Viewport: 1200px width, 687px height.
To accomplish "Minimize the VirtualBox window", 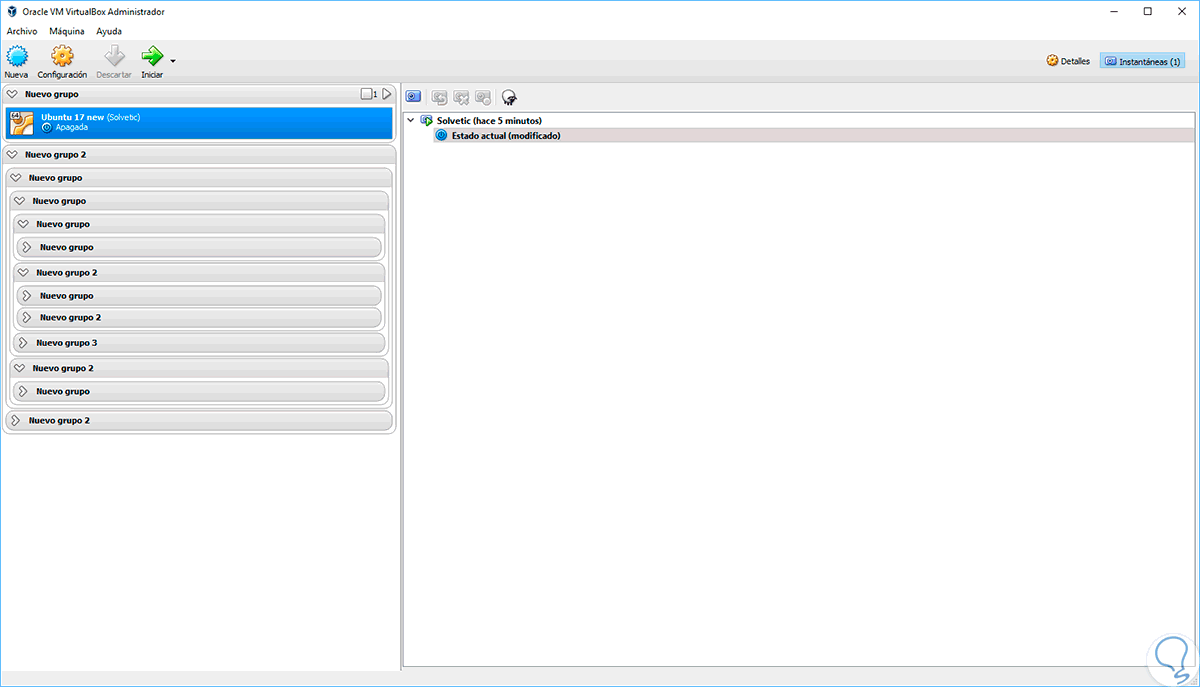I will click(1114, 11).
